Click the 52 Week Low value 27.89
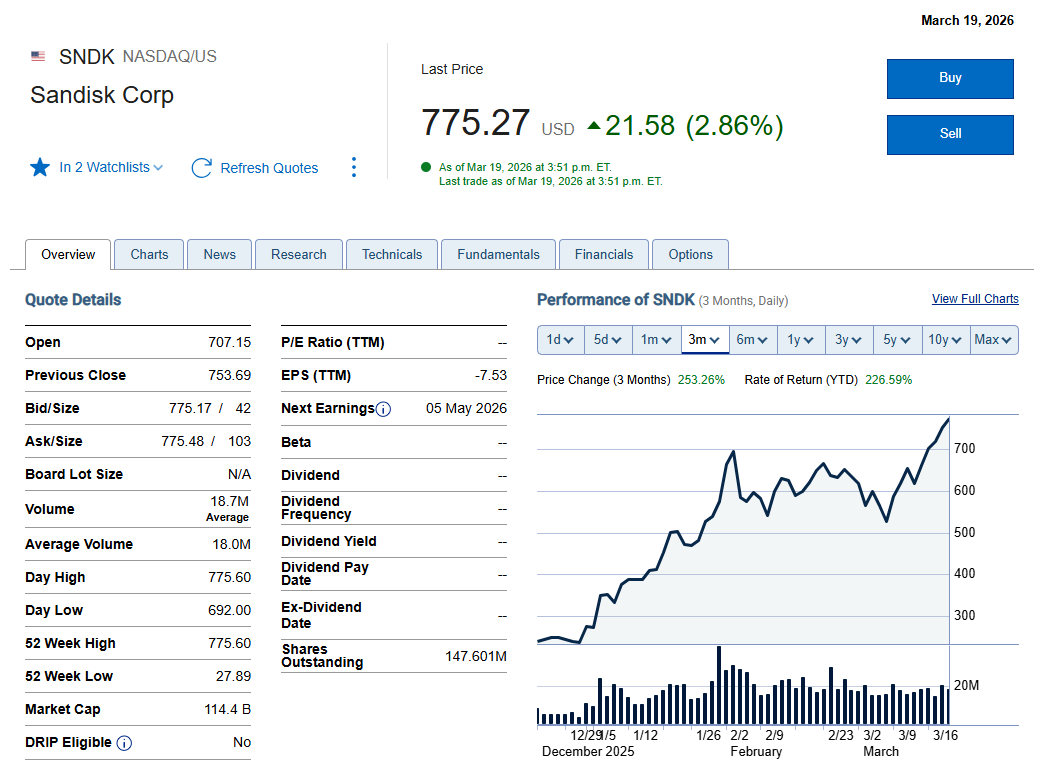Viewport: 1041px width, 777px height. [x=233, y=677]
